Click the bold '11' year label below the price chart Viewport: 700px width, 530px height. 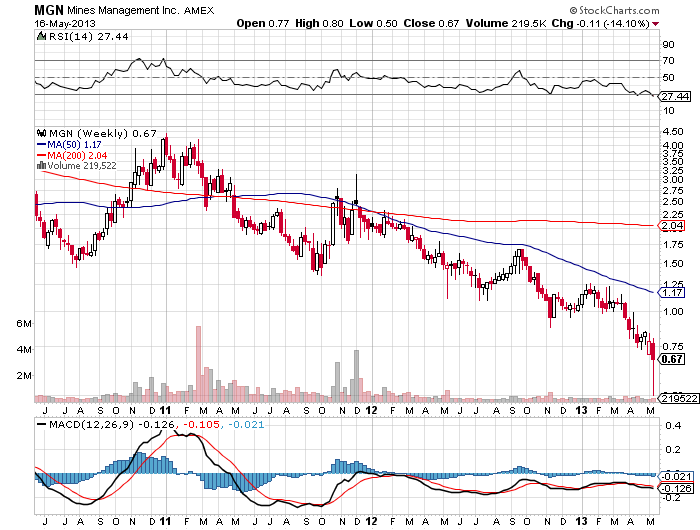click(x=165, y=410)
